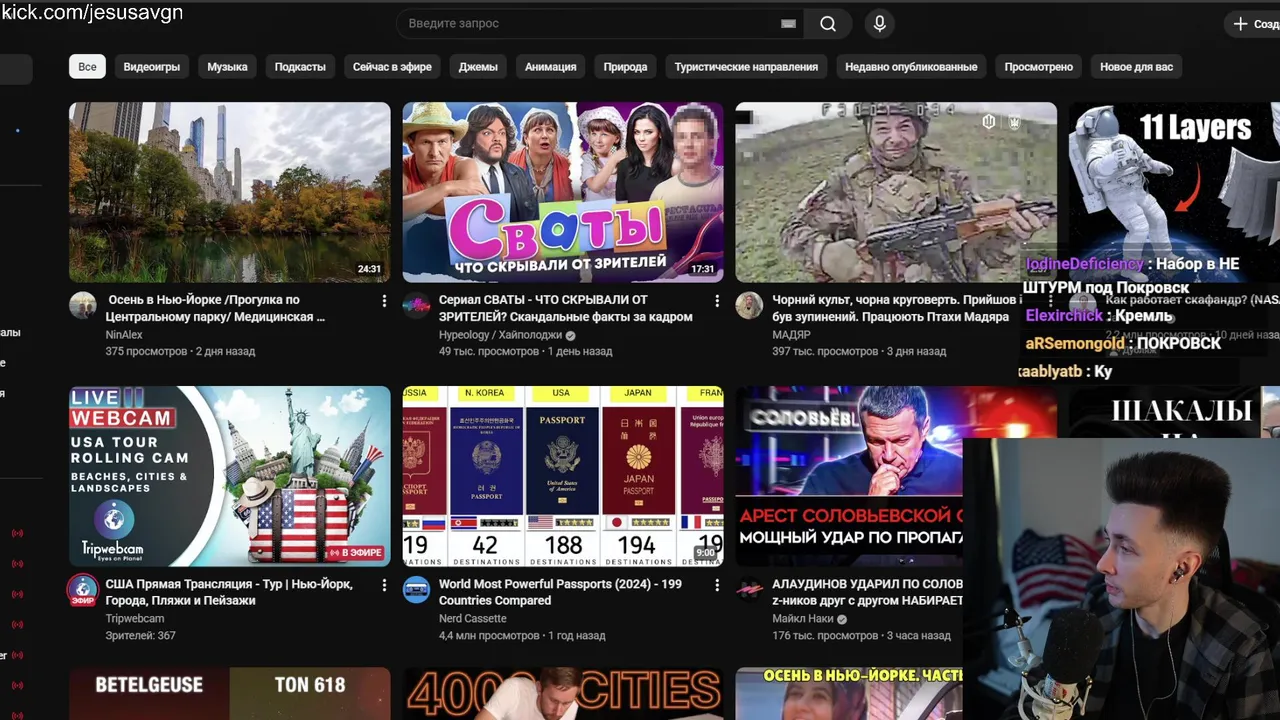Go to Nerd Cassette channel name link

point(472,619)
